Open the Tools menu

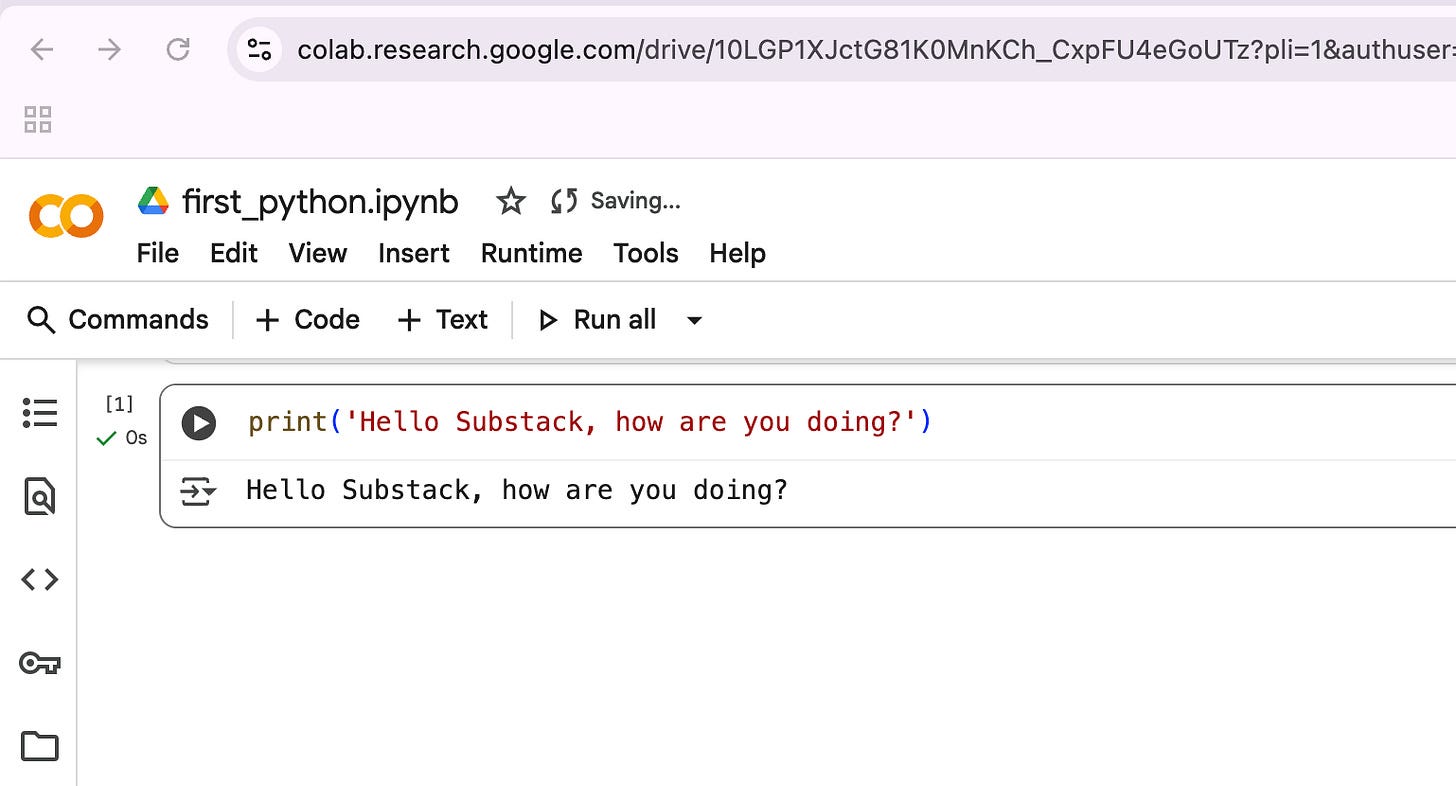click(646, 254)
